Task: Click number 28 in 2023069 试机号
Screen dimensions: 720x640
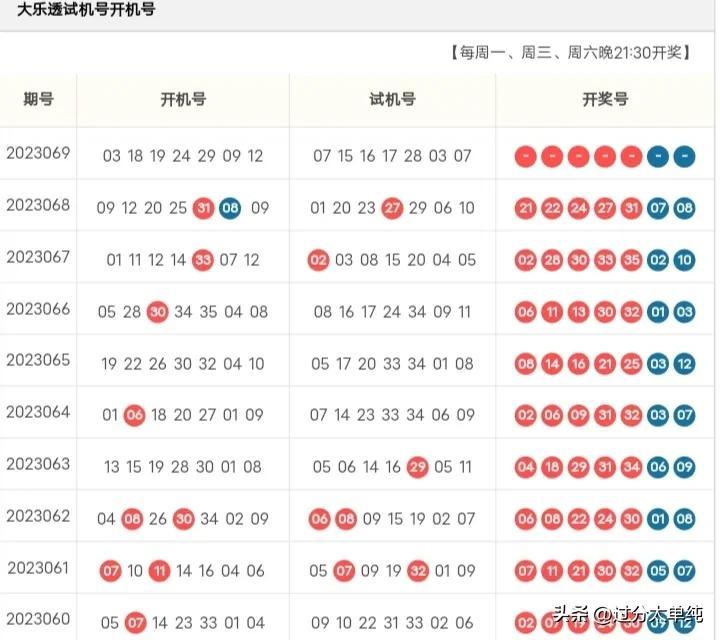Action: coord(413,156)
